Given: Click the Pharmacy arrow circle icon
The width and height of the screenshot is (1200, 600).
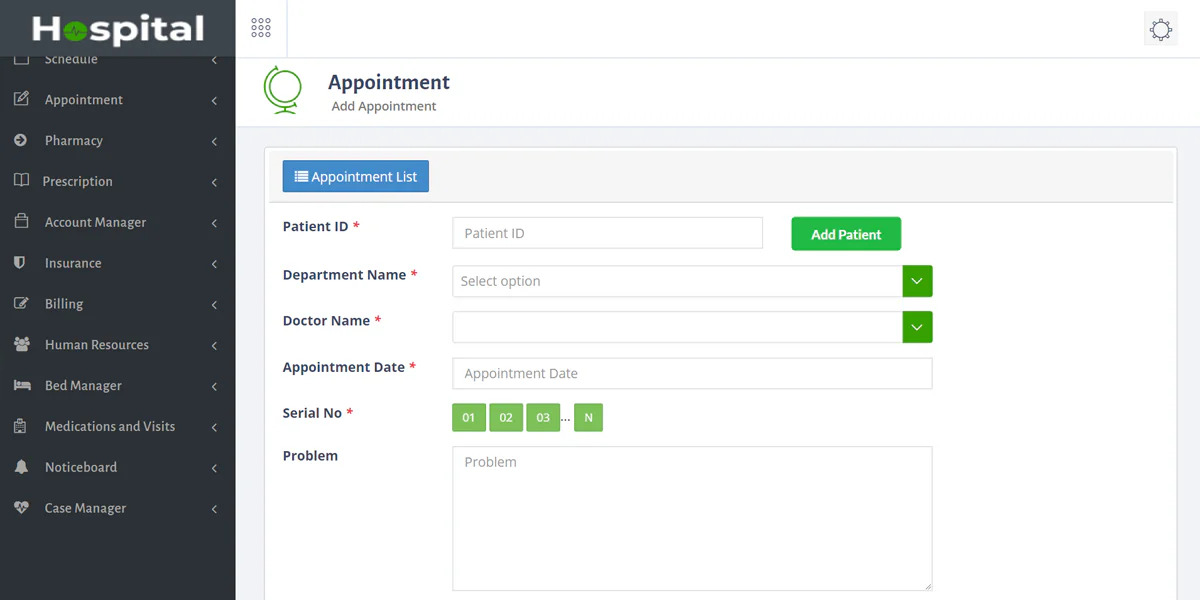Looking at the screenshot, I should pos(21,141).
